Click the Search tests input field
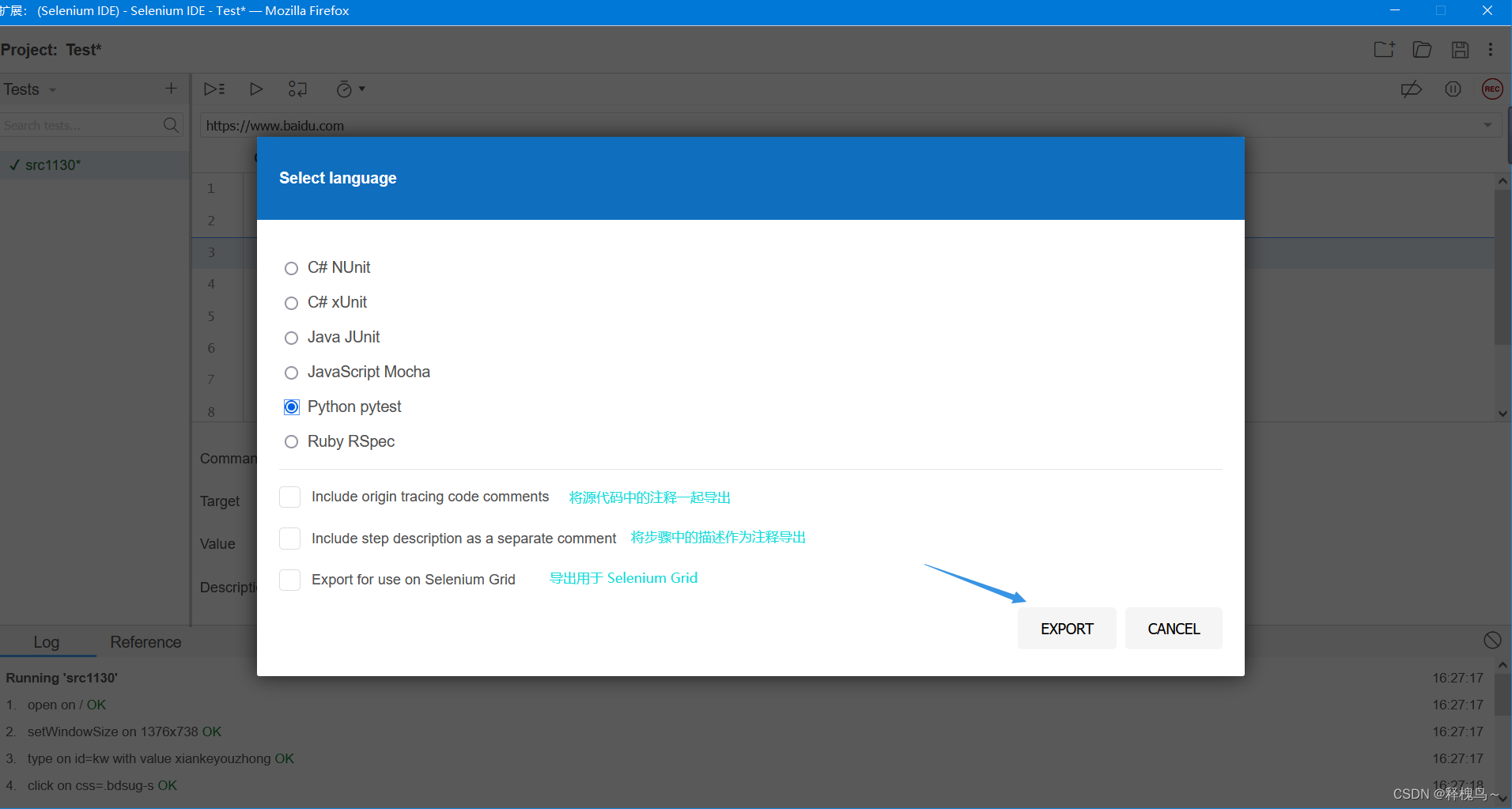This screenshot has width=1512, height=809. (82, 125)
